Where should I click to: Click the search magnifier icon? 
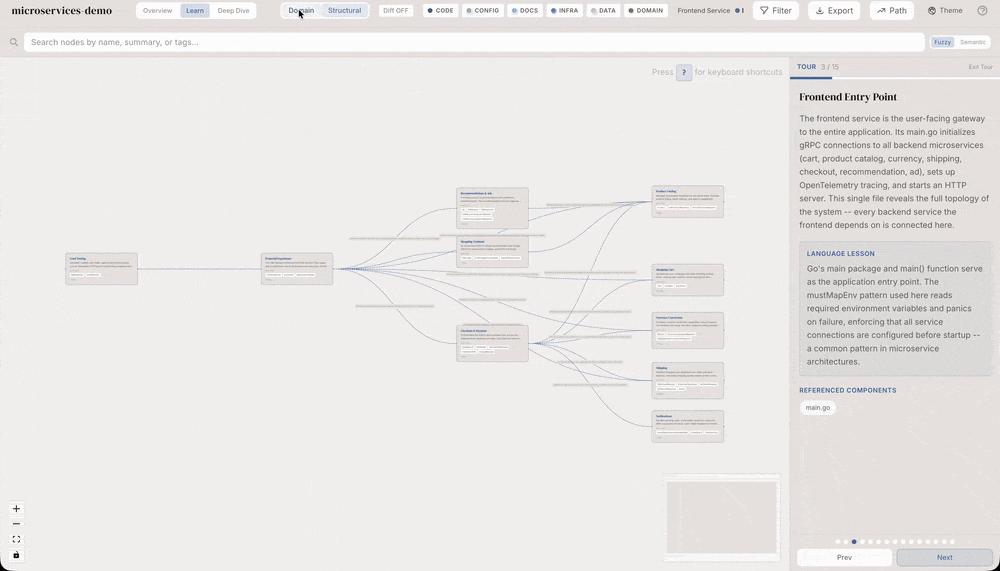click(x=13, y=42)
